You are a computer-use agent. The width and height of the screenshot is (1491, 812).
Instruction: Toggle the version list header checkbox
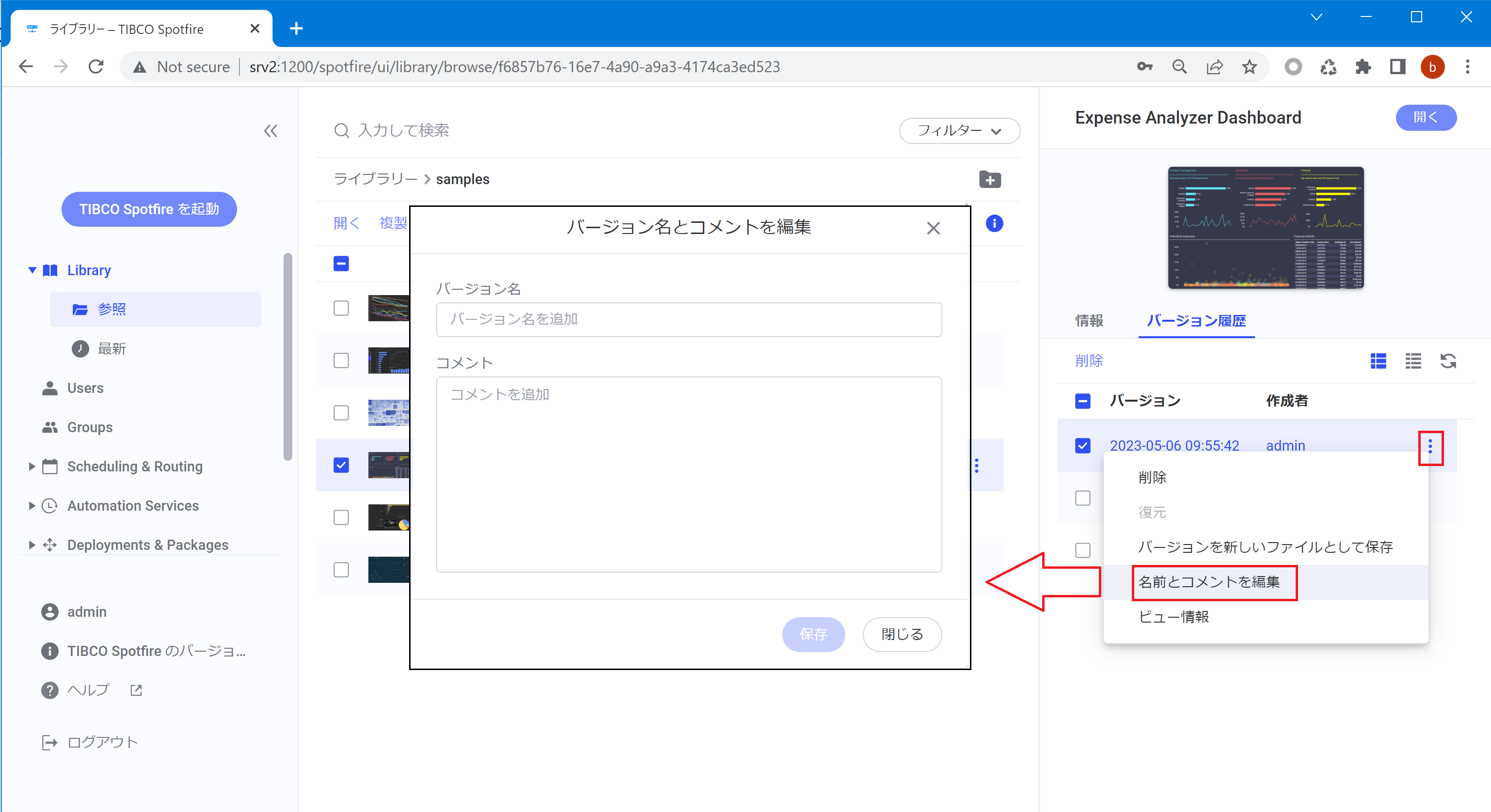click(1082, 401)
